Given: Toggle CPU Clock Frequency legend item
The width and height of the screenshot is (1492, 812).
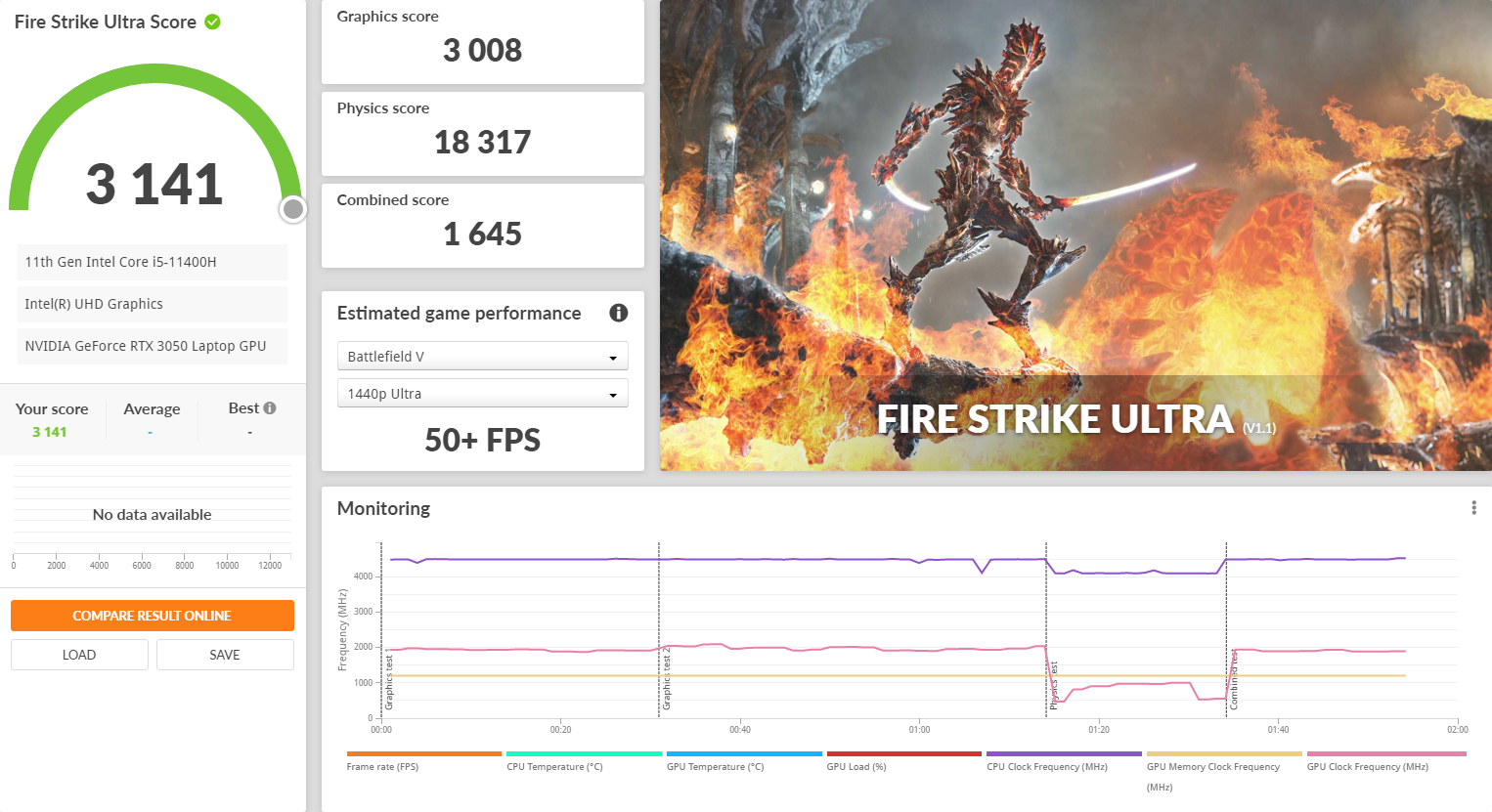Looking at the screenshot, I should point(1064,761).
